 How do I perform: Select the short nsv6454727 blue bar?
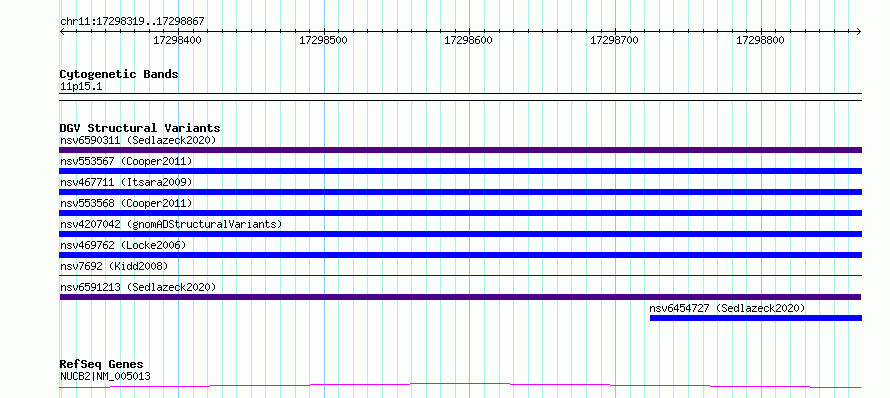click(755, 318)
